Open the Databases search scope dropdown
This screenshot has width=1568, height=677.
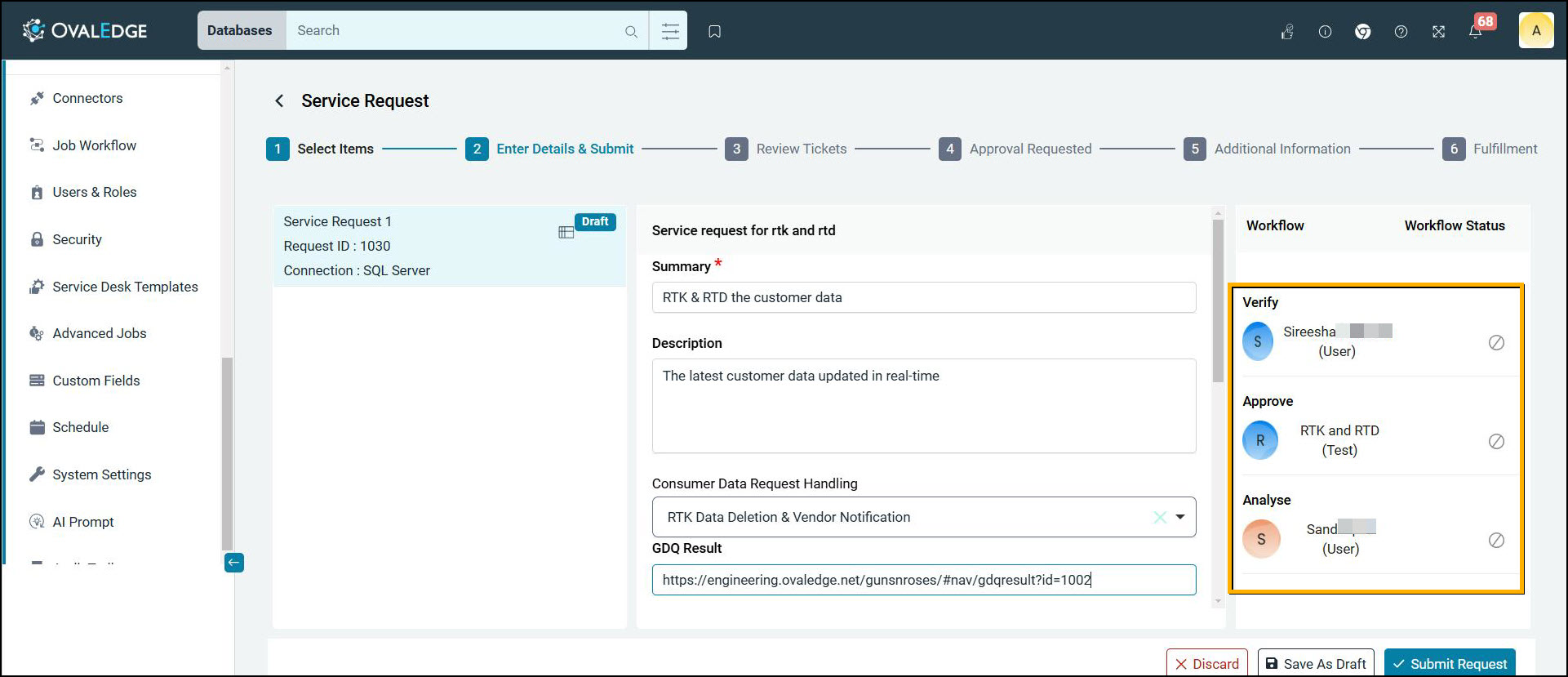pyautogui.click(x=240, y=31)
